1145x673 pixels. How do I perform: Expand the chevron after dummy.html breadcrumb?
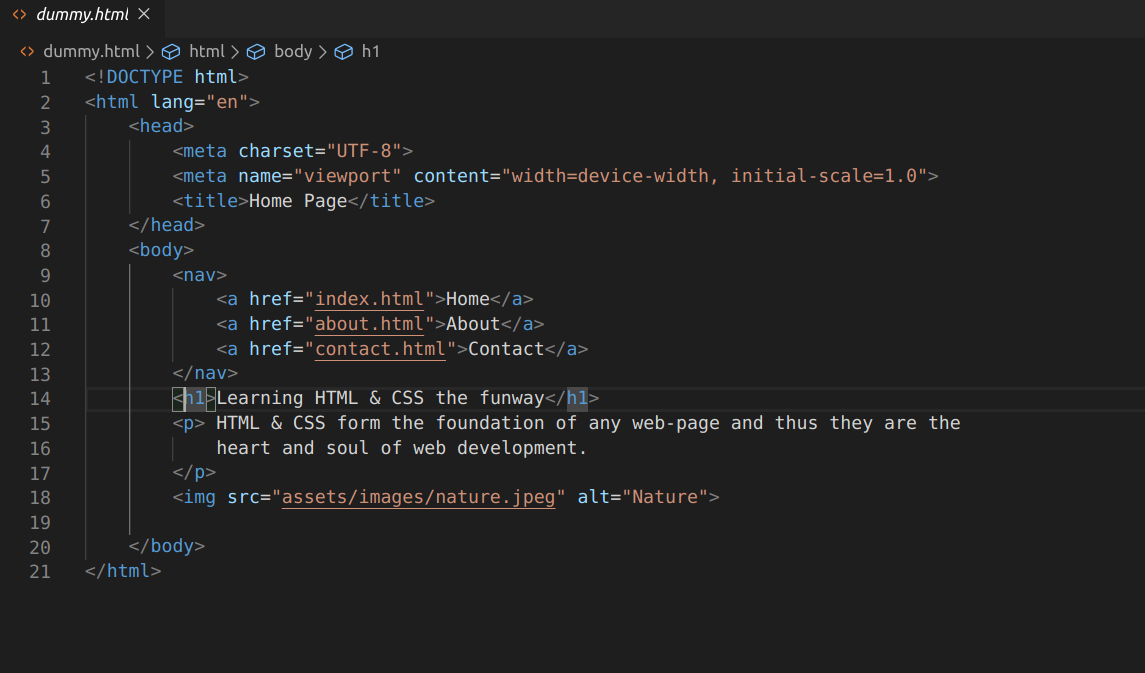tap(150, 52)
